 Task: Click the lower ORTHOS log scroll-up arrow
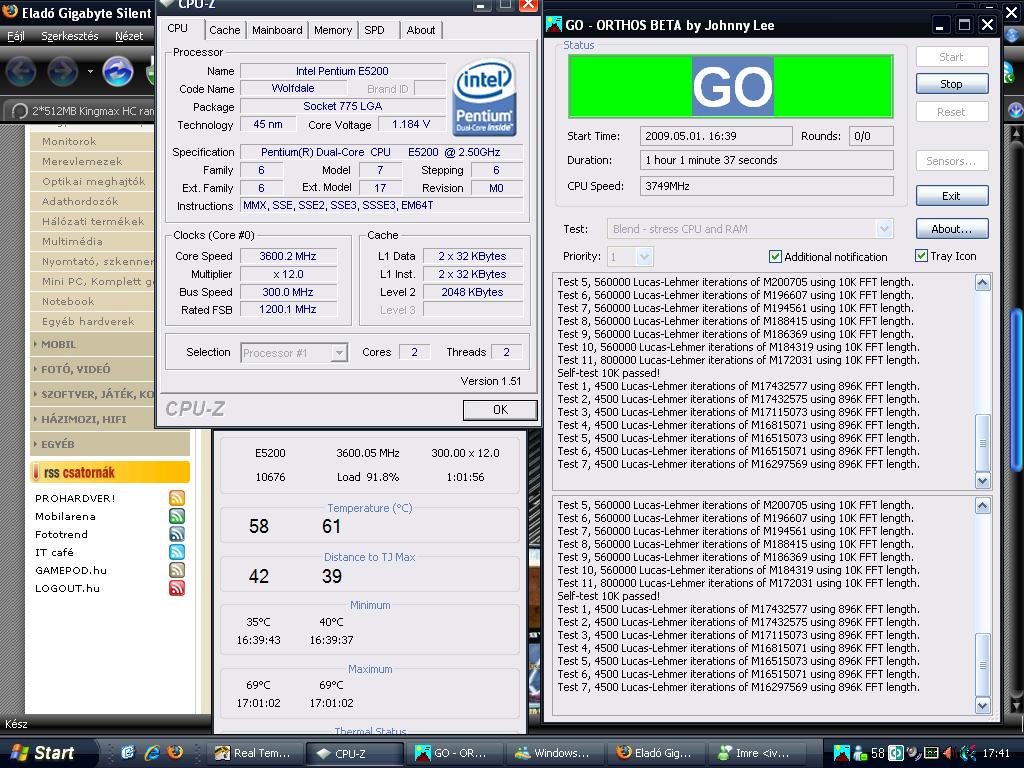[x=983, y=505]
